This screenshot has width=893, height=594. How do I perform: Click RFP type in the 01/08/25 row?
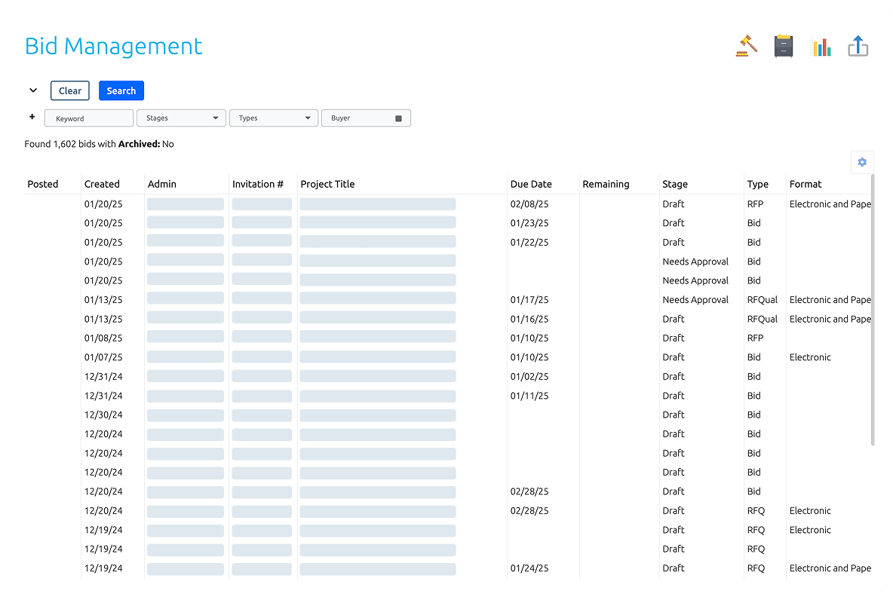755,338
